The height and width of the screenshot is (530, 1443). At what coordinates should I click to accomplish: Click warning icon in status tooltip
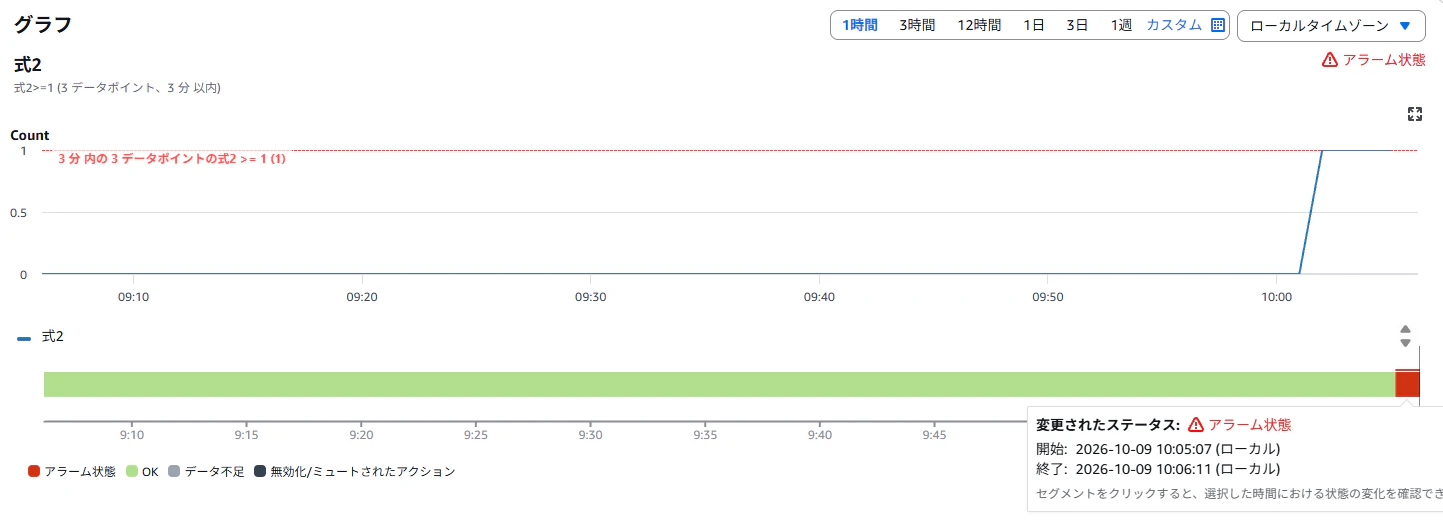point(1196,425)
